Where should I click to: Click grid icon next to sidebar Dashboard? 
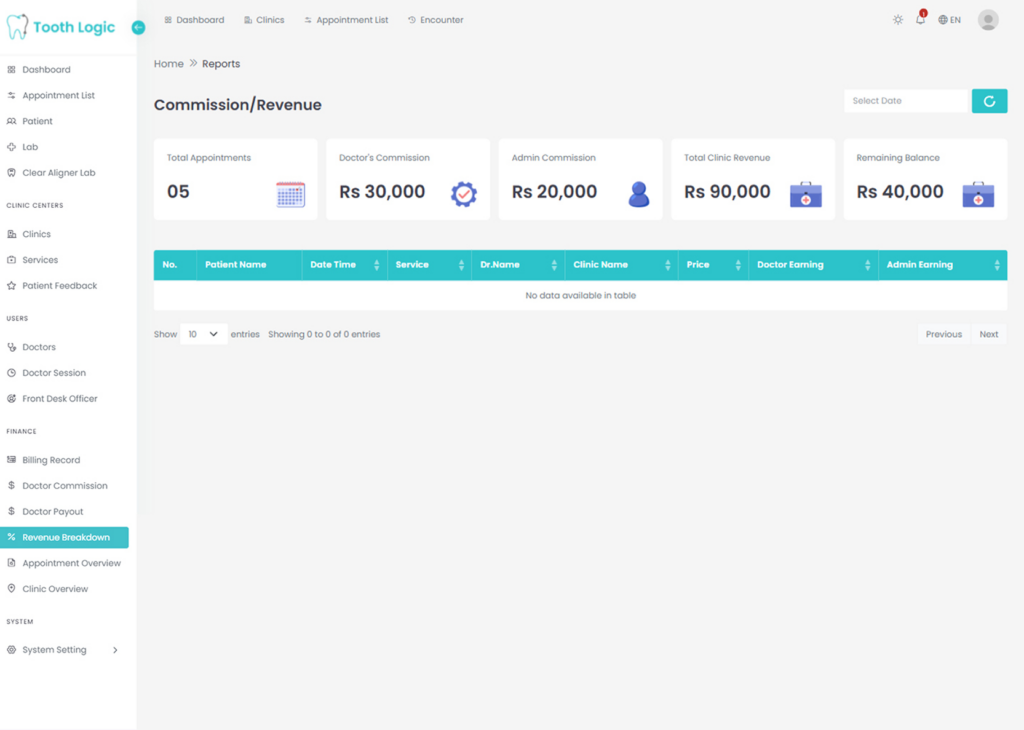tap(11, 69)
